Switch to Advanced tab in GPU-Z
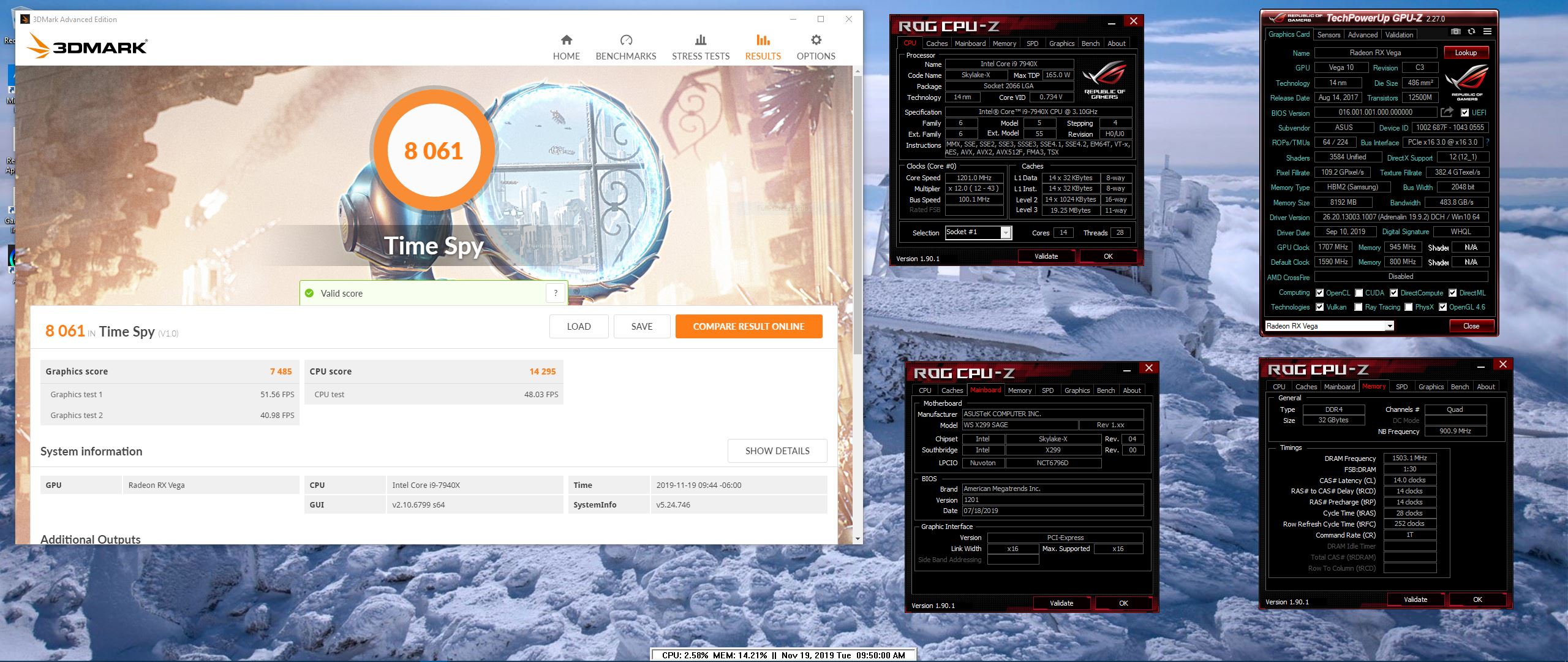 point(1362,35)
